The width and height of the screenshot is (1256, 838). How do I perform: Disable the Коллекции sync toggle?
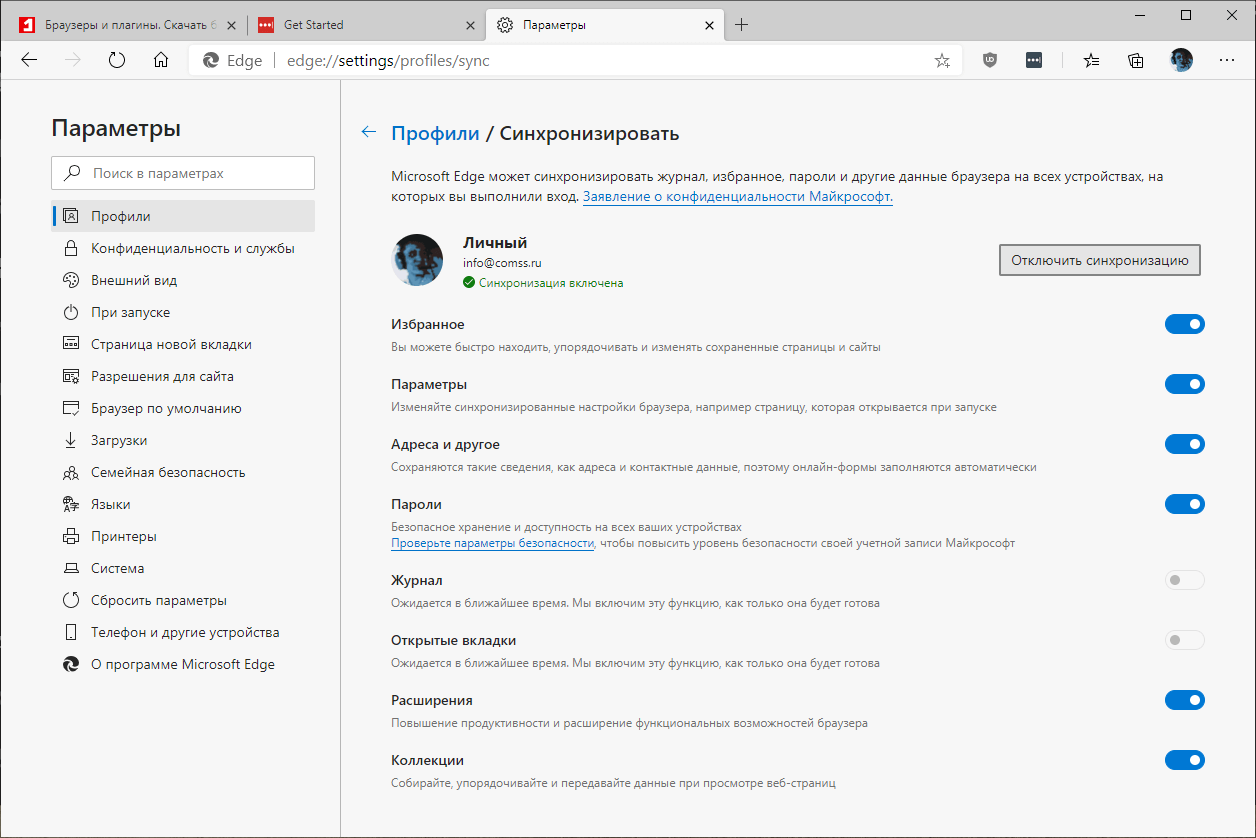[x=1184, y=760]
